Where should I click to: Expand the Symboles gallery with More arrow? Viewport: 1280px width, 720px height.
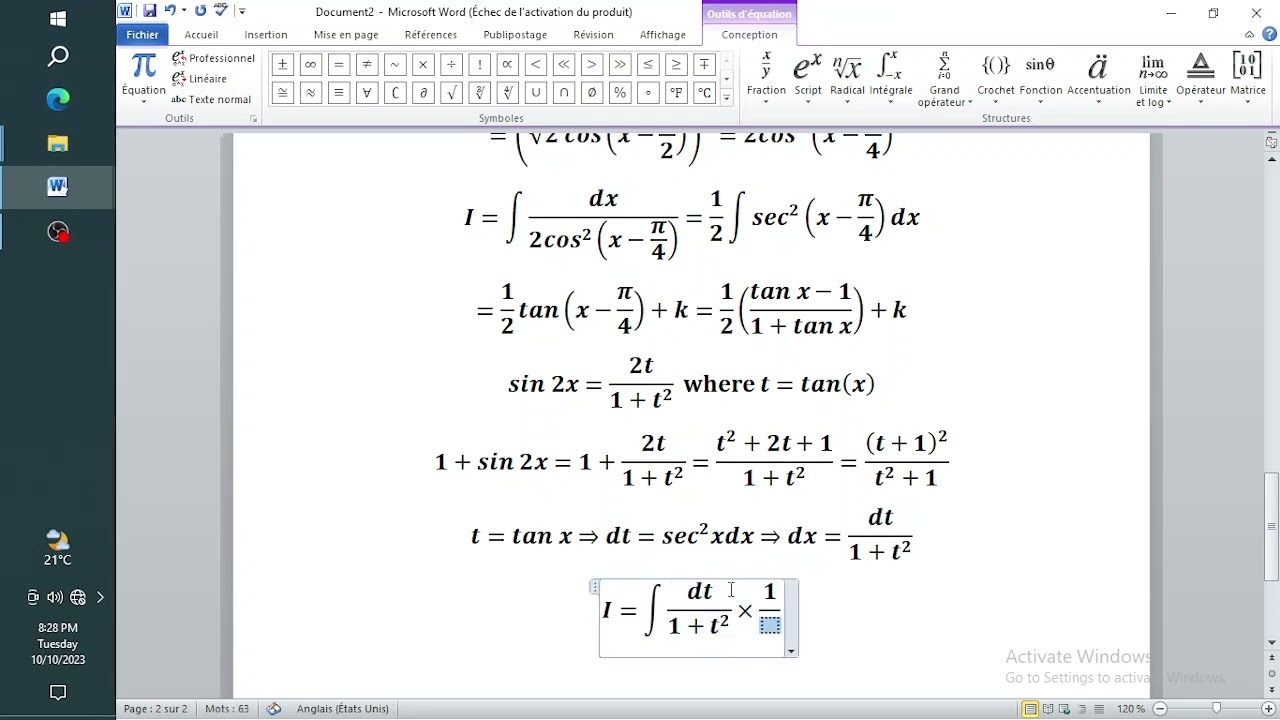point(727,98)
